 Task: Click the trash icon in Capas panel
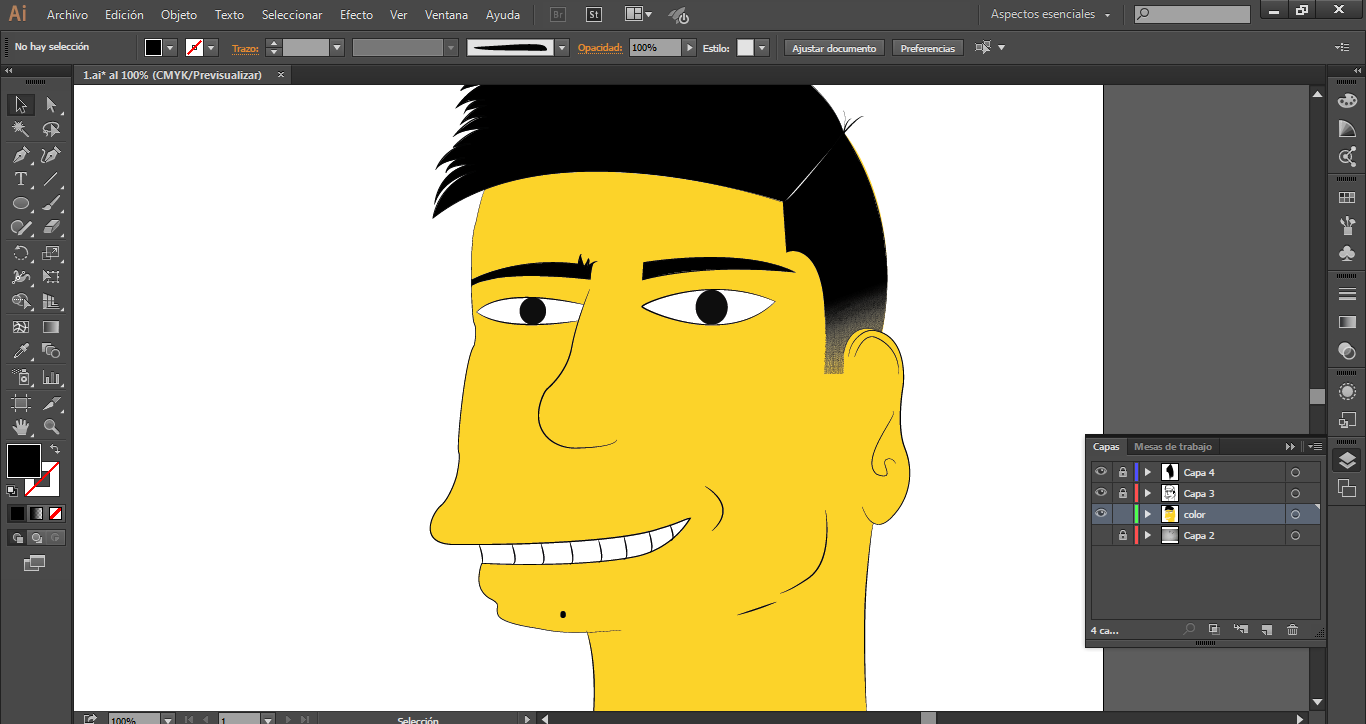pos(1292,630)
